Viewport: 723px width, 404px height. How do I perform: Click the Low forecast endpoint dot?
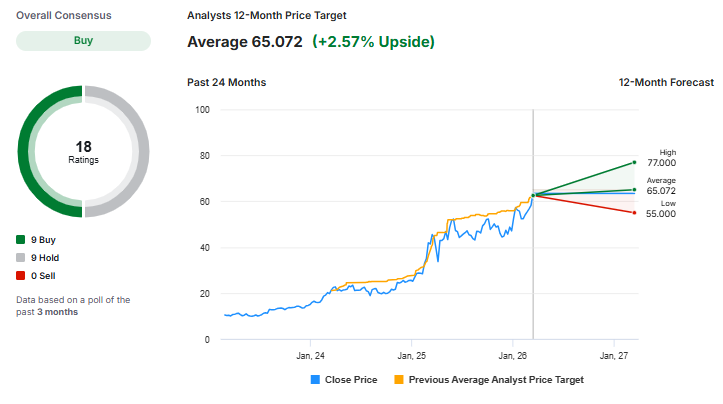[x=634, y=213]
